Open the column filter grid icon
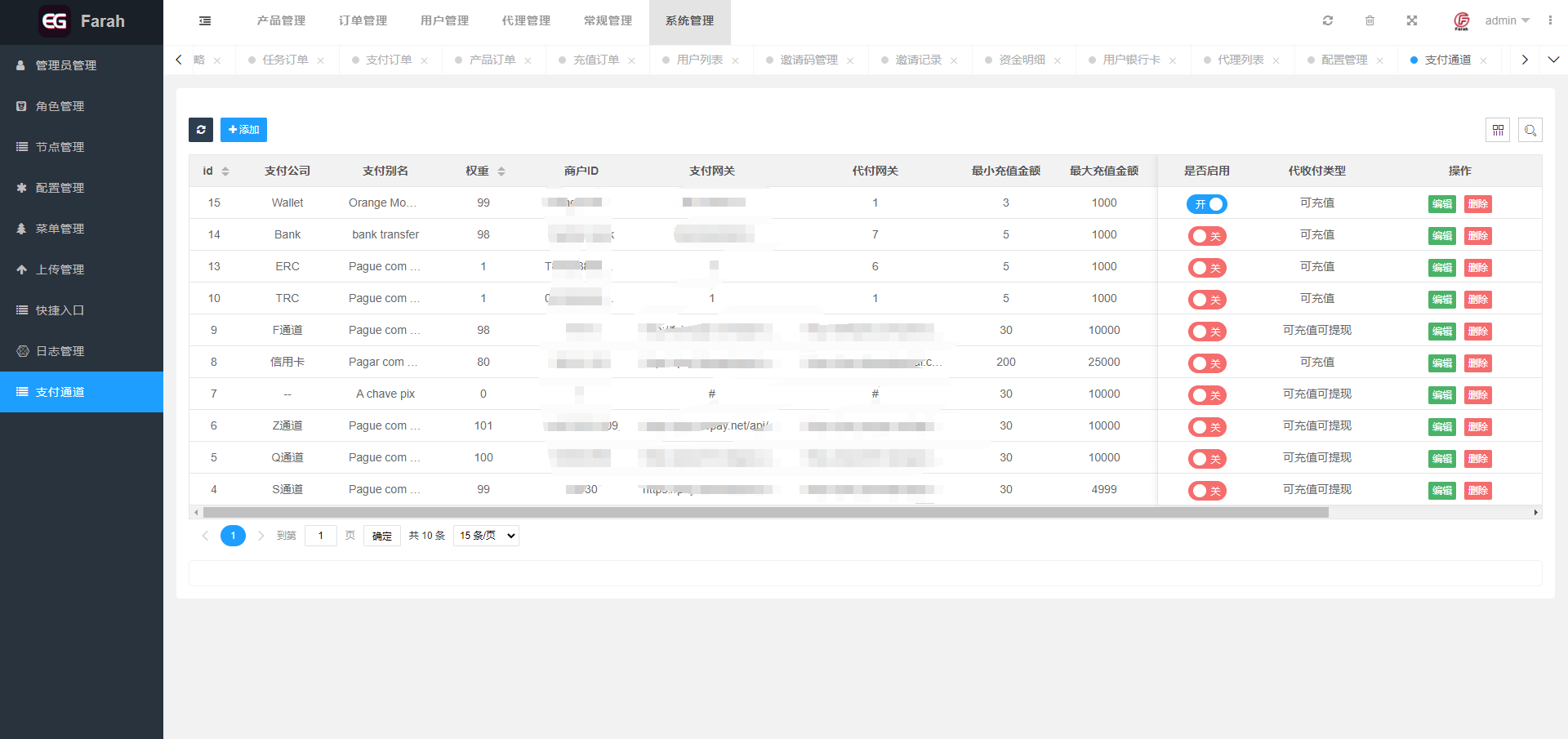This screenshot has width=1568, height=739. coord(1498,130)
